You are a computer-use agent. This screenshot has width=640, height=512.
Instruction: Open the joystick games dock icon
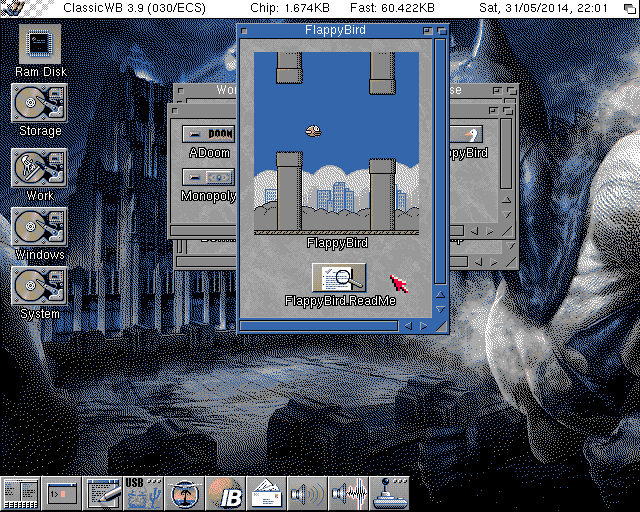coord(389,493)
